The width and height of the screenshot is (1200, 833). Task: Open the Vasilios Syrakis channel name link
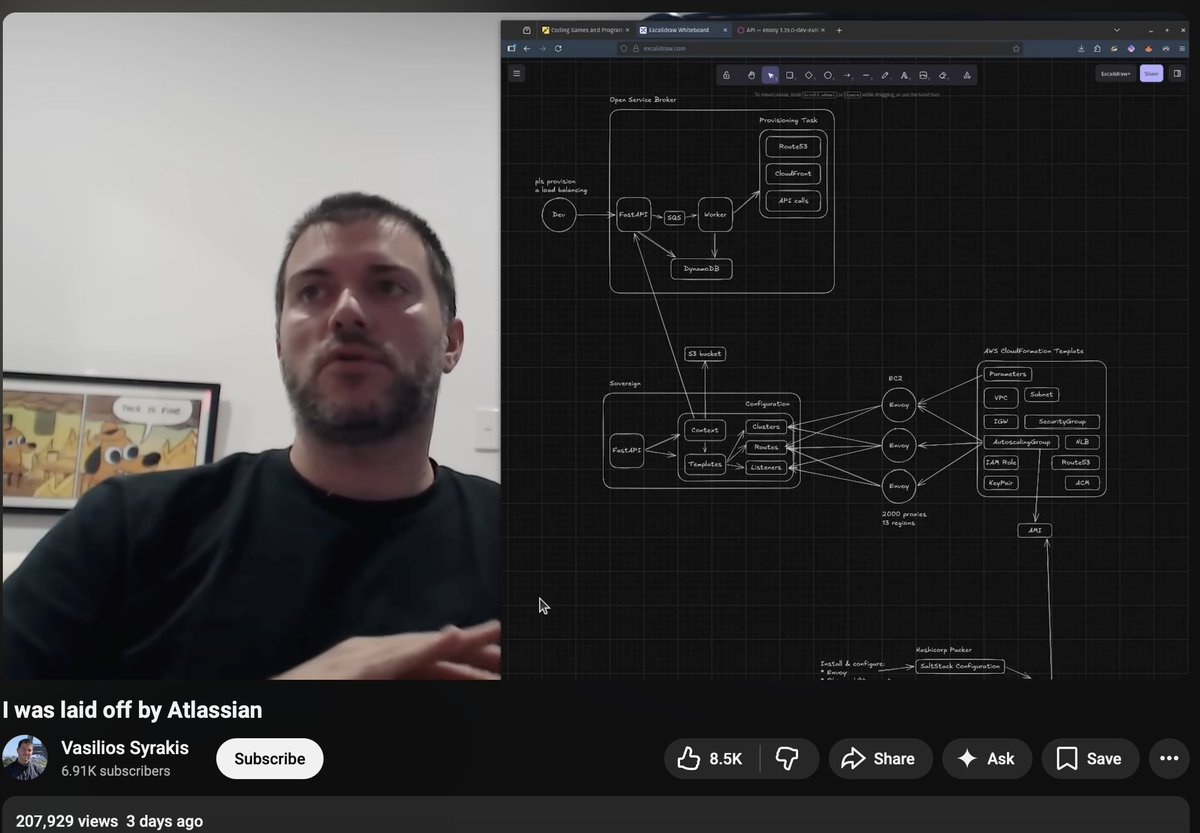point(125,748)
